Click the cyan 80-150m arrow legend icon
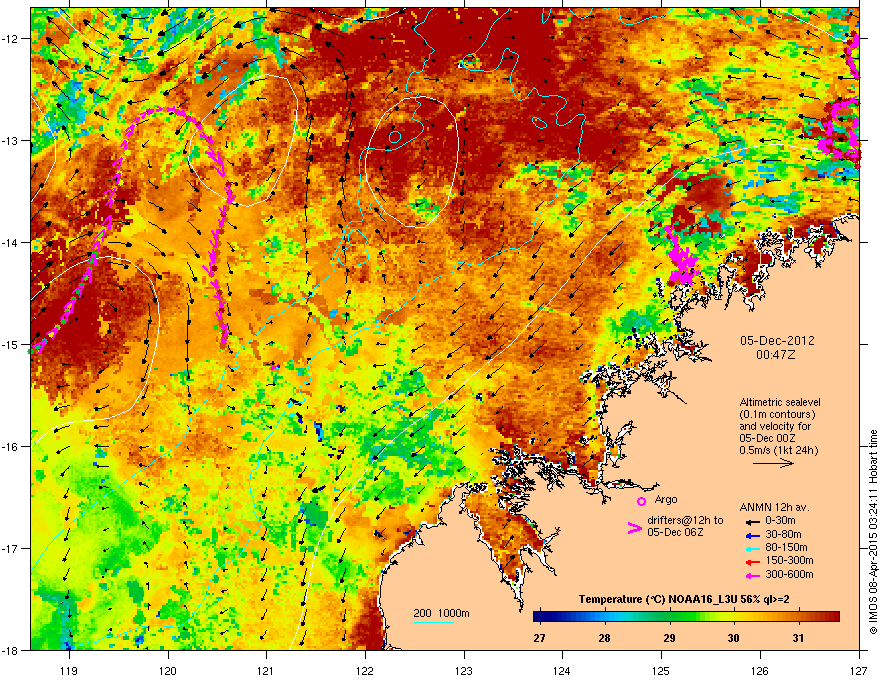 click(752, 548)
